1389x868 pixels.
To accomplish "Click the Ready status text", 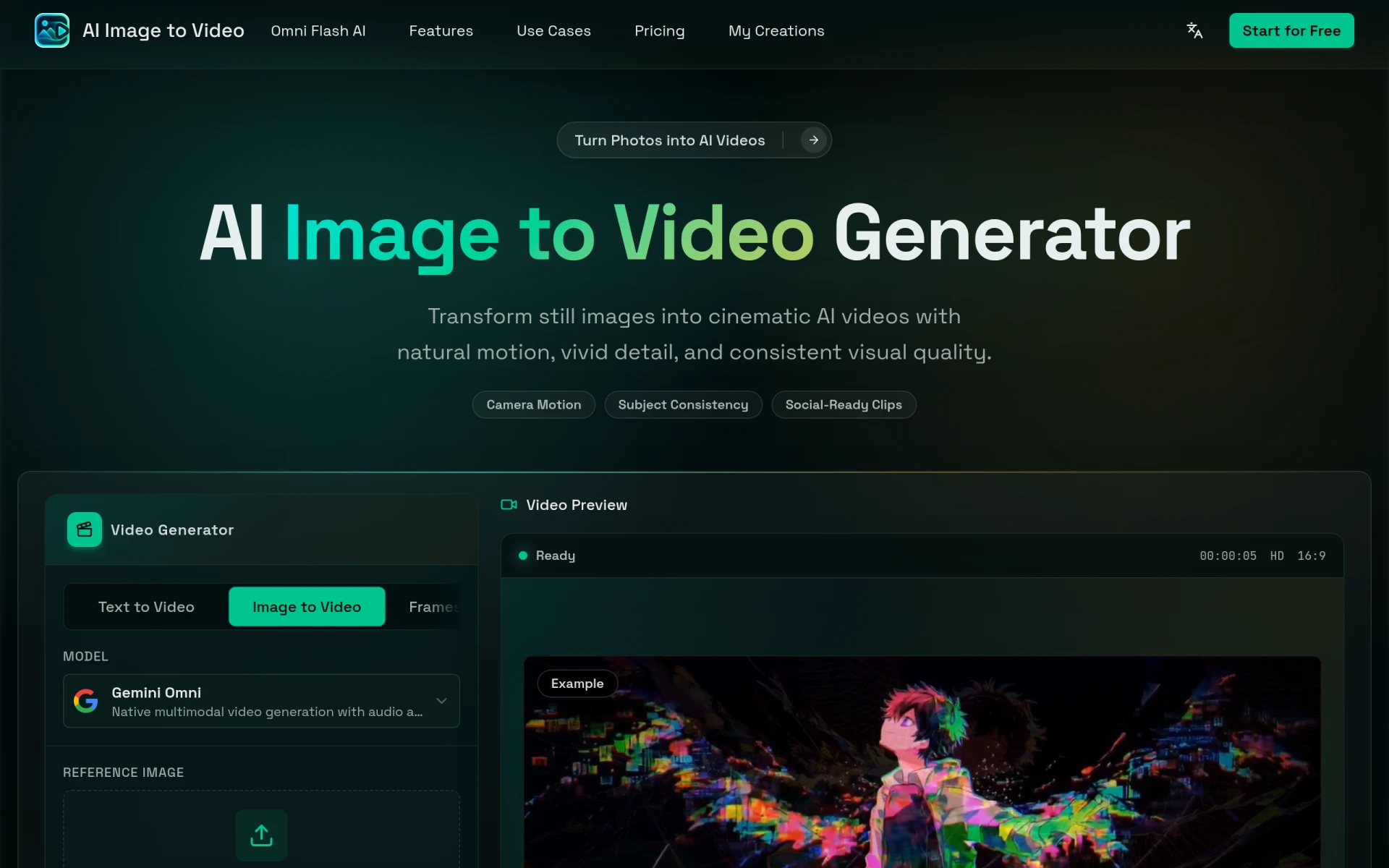I will tap(555, 556).
